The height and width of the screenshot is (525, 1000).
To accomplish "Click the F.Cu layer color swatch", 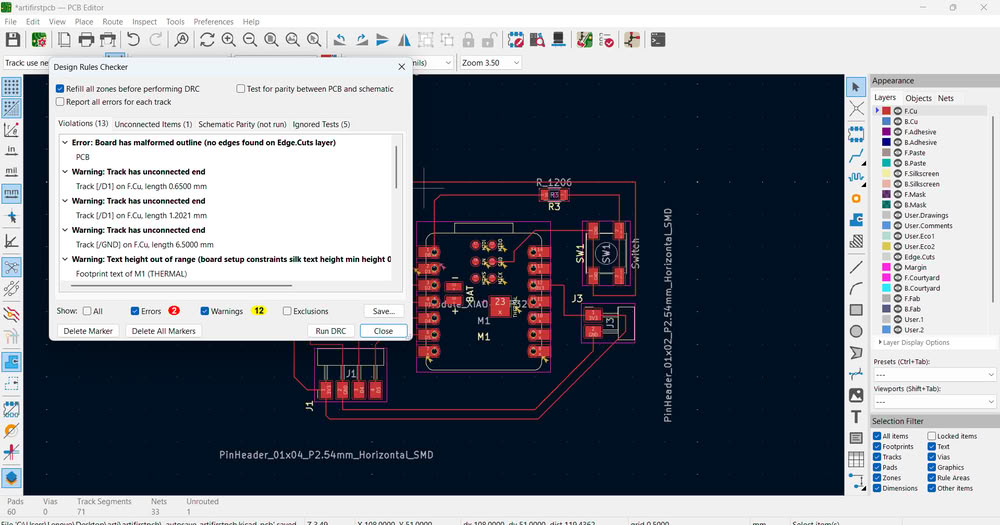I will 886,111.
